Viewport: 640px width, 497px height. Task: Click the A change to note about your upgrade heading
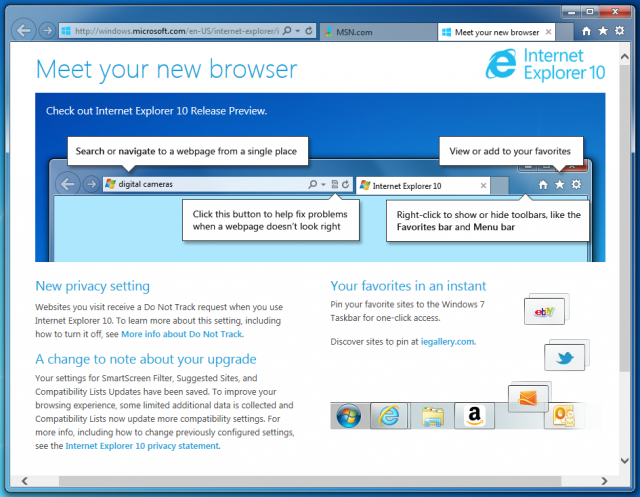tap(146, 359)
